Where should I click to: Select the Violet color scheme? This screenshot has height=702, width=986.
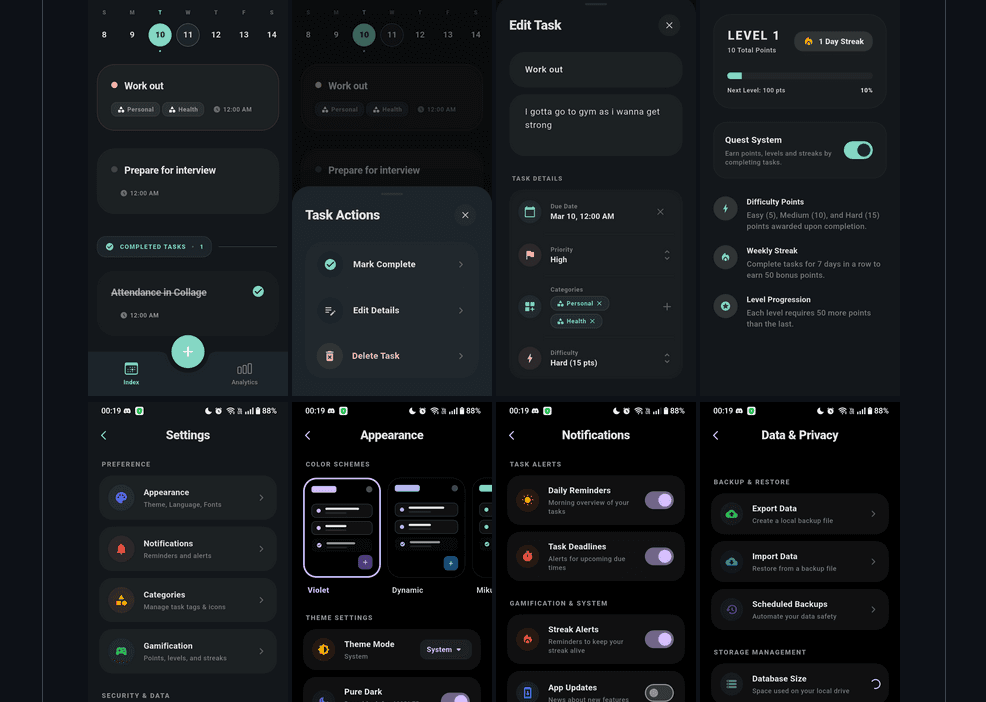[x=340, y=527]
